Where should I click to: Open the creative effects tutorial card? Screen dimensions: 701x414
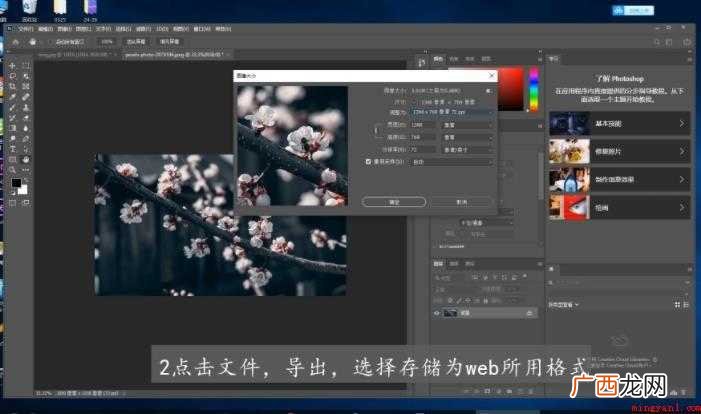620,179
